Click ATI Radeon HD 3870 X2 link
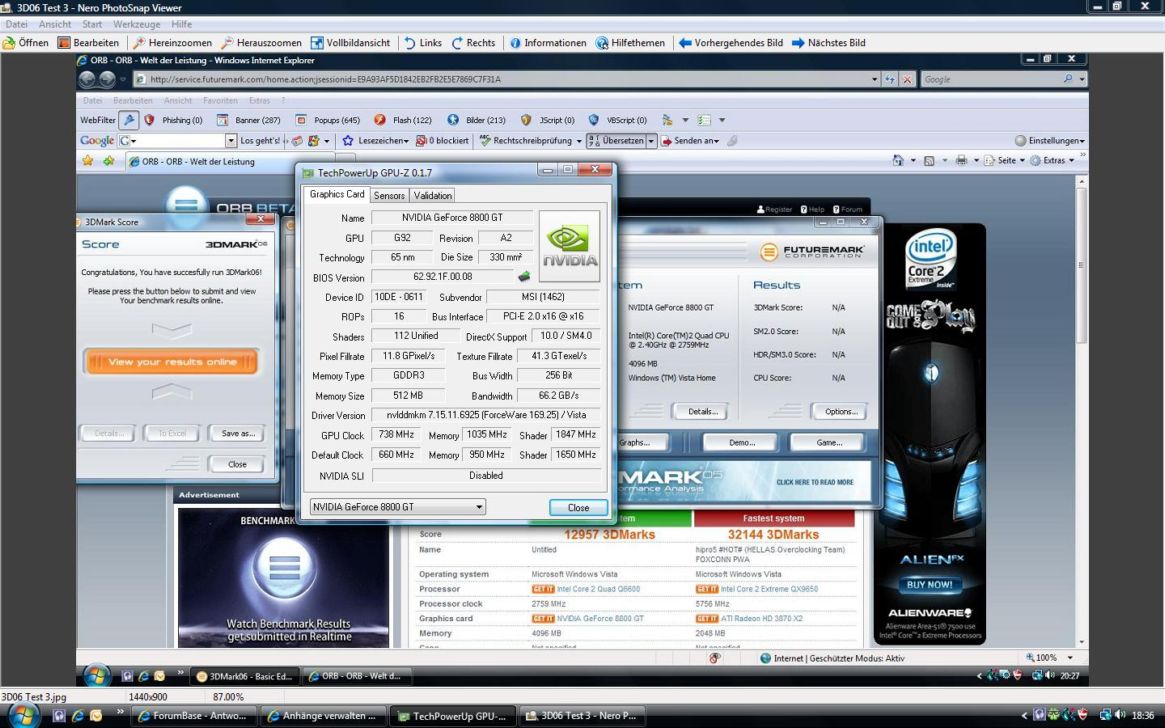 pos(761,618)
